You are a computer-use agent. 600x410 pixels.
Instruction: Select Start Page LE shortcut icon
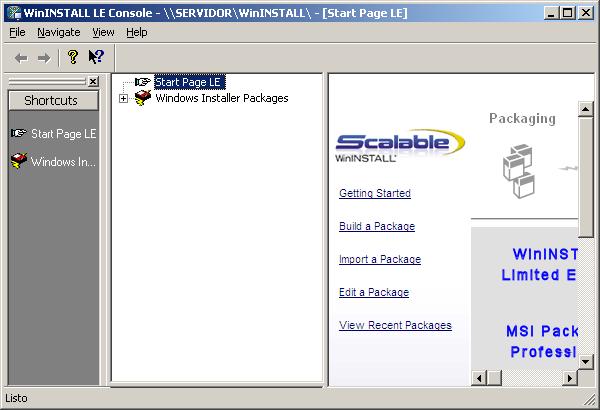(19, 133)
